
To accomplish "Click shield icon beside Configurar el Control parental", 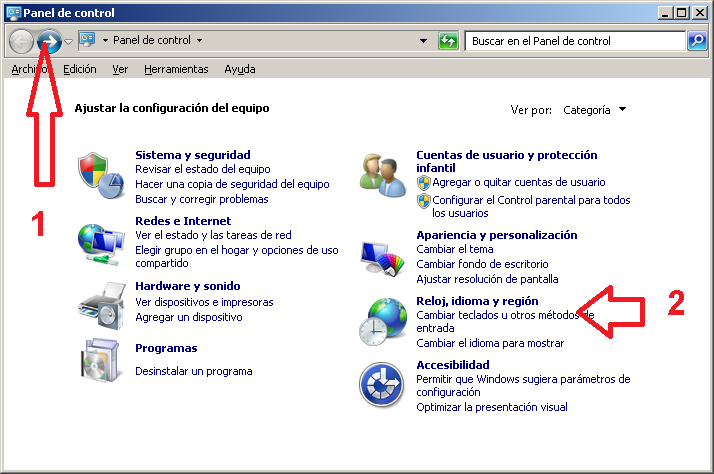I will pos(423,200).
